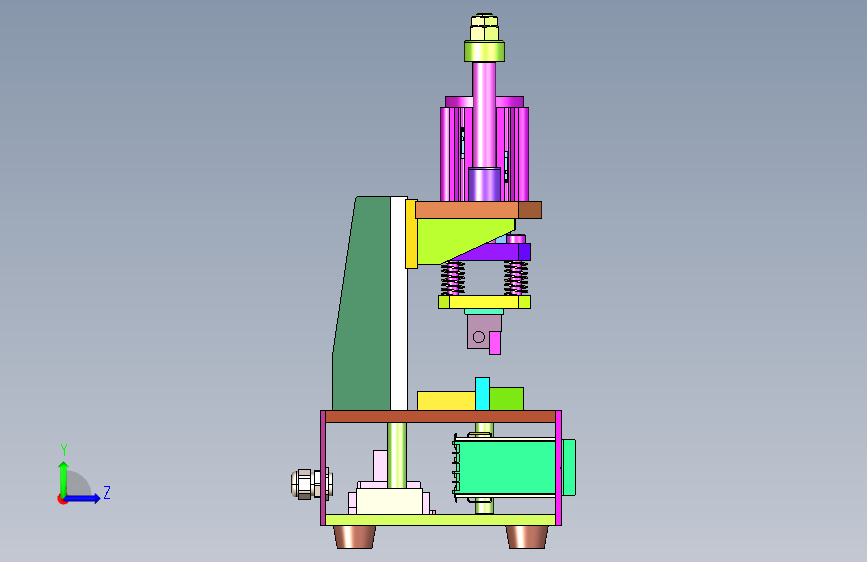Click the left magenta side panel of the base
This screenshot has height=562, width=867.
323,468
